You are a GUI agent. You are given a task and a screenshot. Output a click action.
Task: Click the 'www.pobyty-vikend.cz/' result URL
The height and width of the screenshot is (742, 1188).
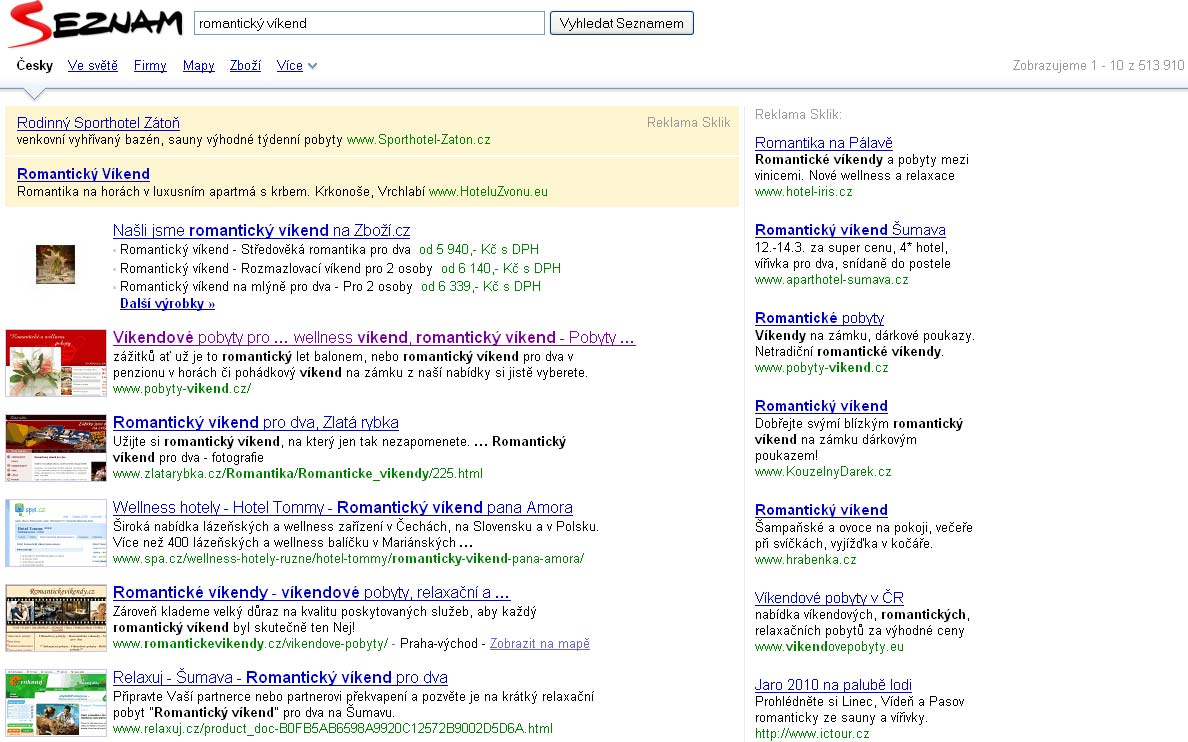(x=182, y=389)
